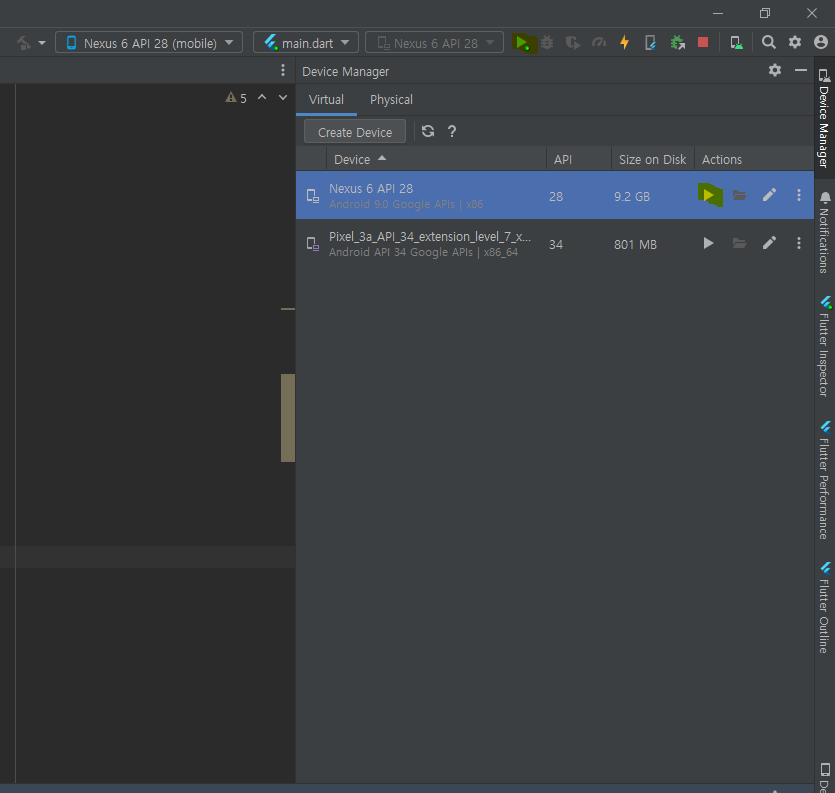The height and width of the screenshot is (793, 835).
Task: Start debugging with the bug icon
Action: coord(547,43)
